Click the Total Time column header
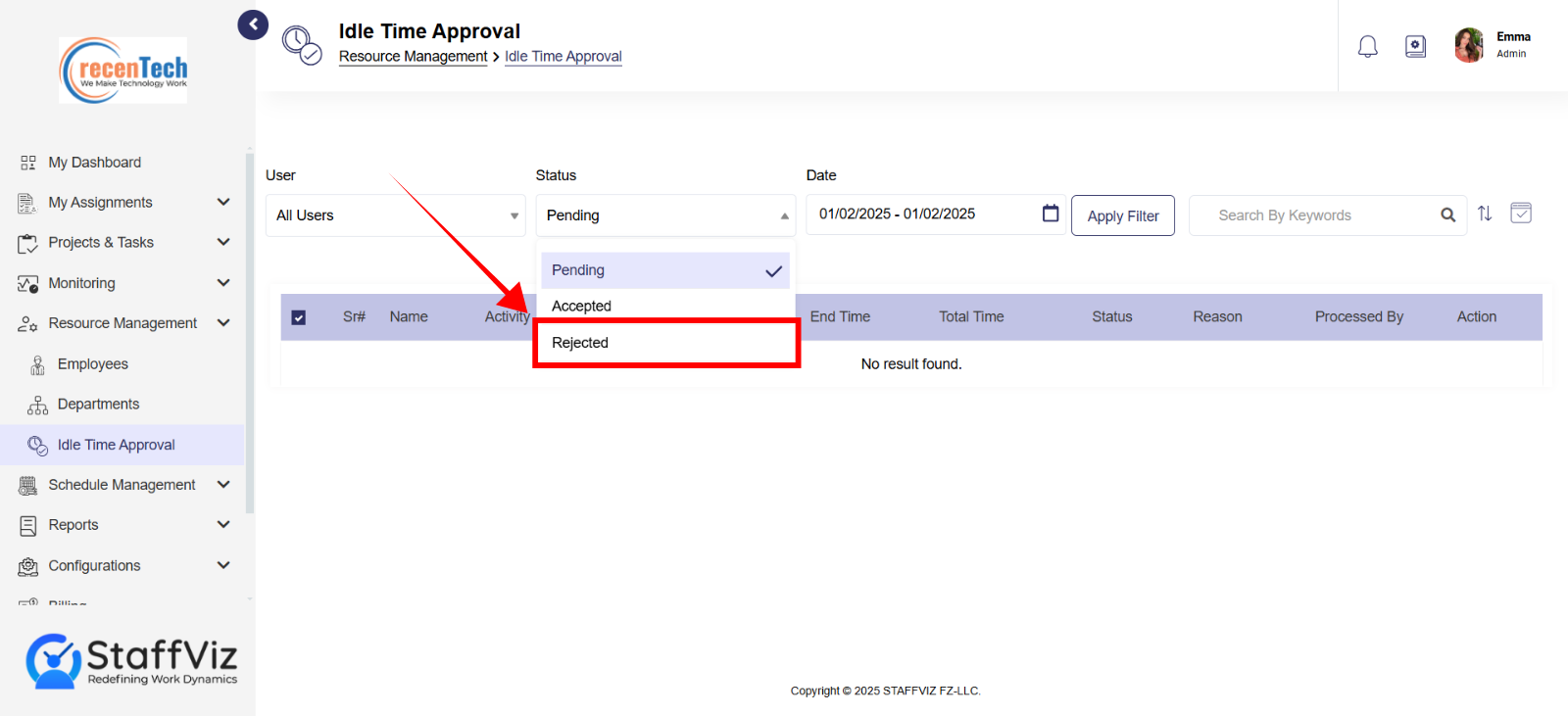 971,317
